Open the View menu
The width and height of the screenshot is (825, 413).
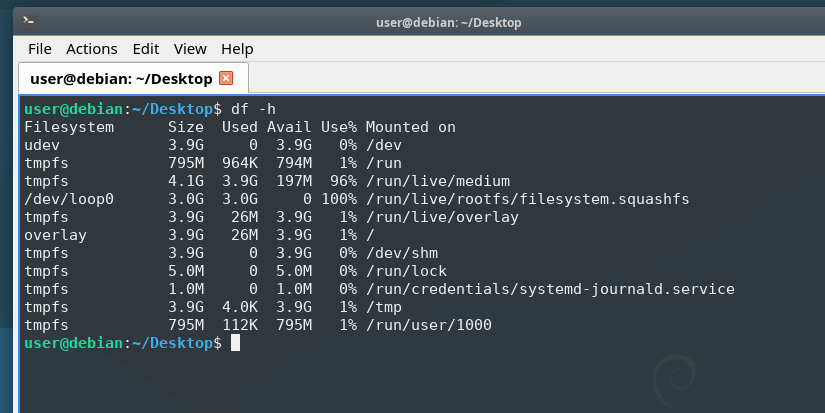tap(190, 49)
